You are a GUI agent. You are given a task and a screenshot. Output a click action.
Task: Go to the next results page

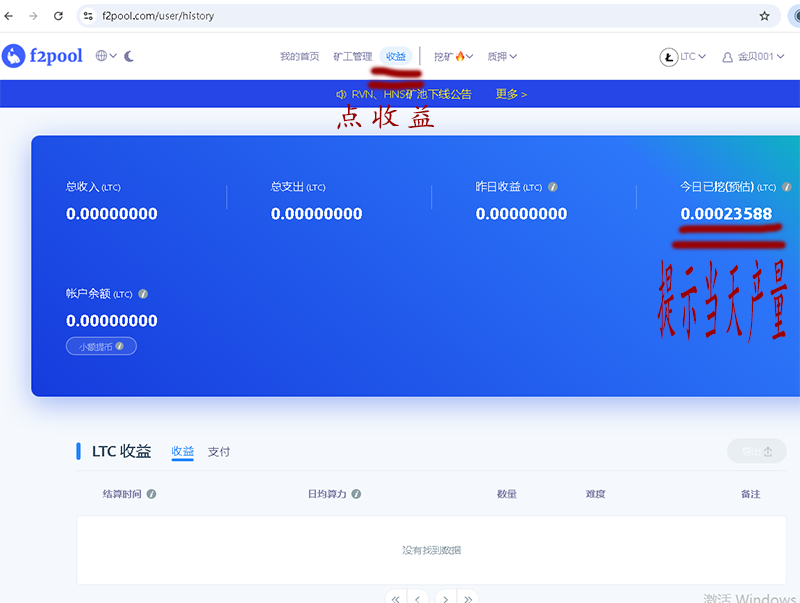pyautogui.click(x=443, y=598)
